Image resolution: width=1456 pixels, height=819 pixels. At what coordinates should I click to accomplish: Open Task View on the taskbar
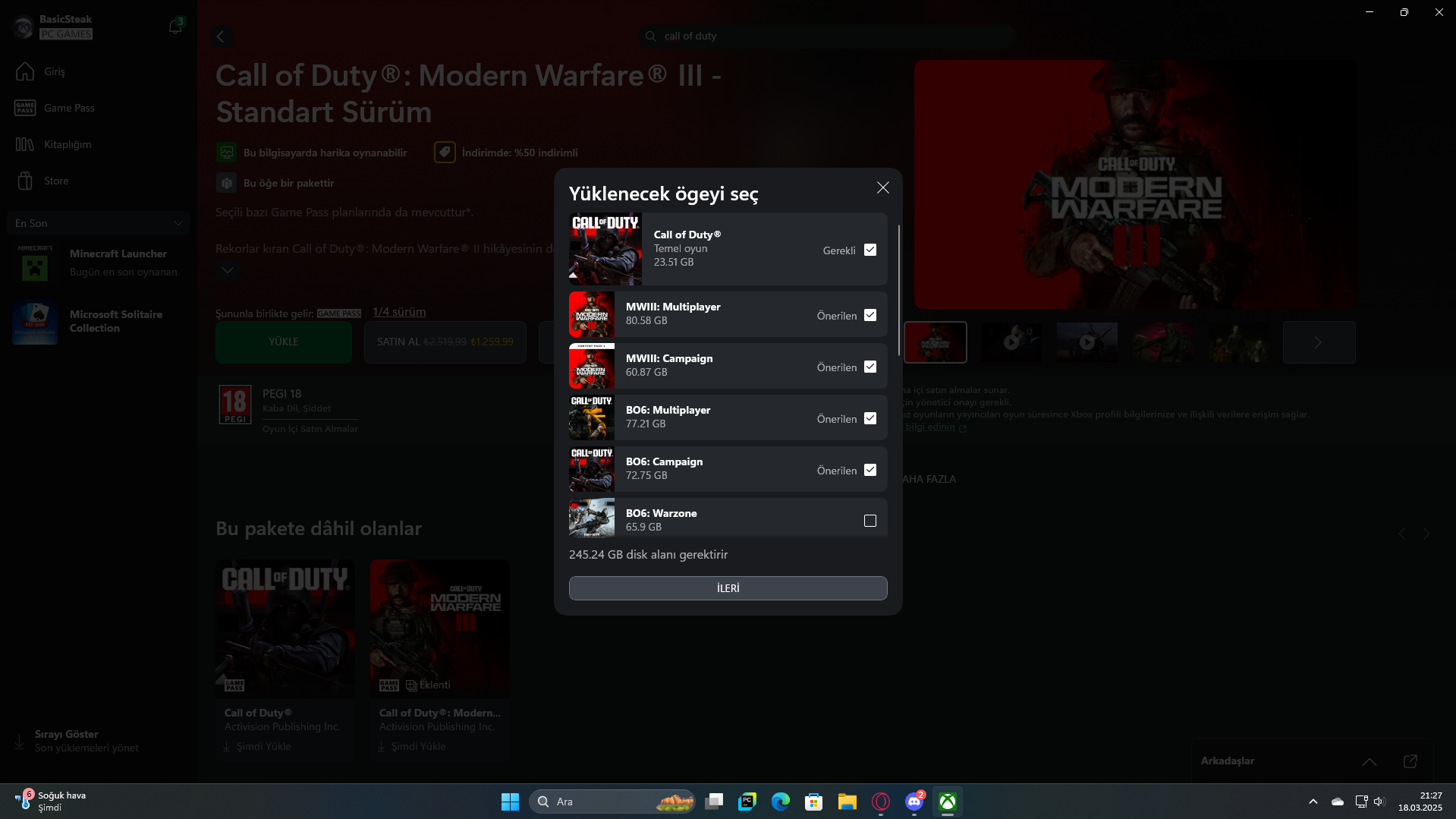[714, 802]
